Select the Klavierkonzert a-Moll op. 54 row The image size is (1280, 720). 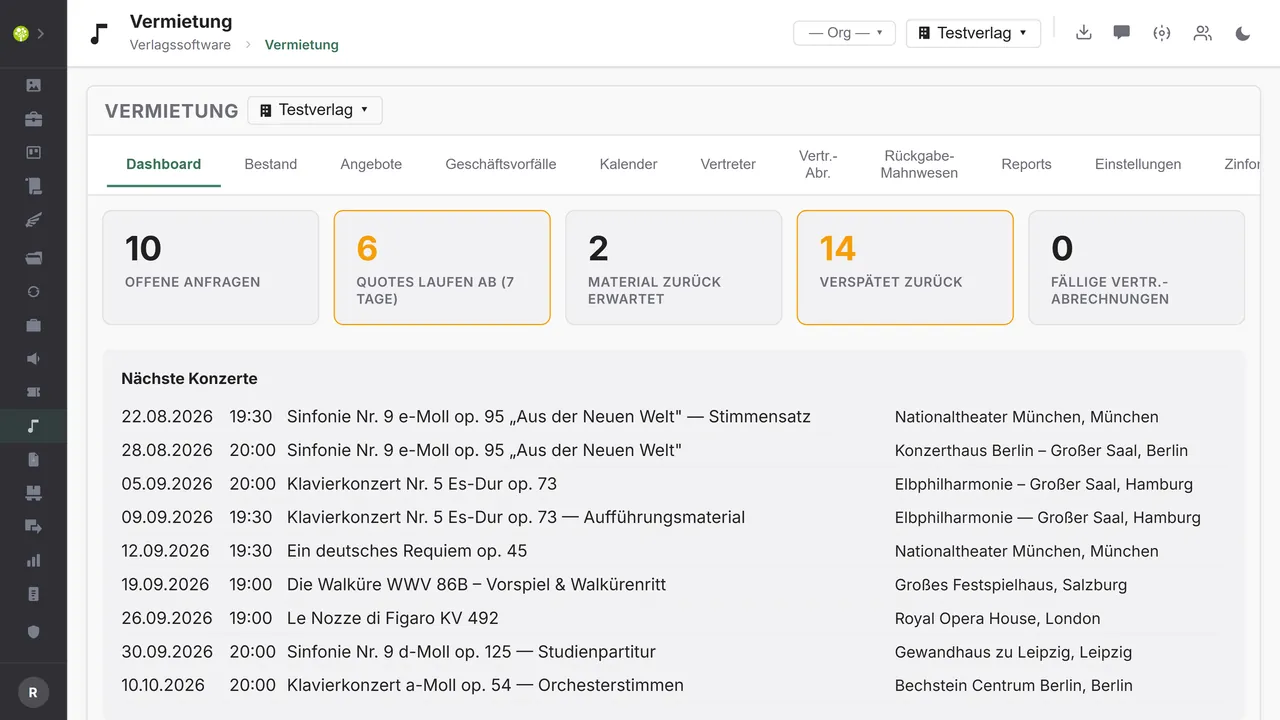[674, 685]
